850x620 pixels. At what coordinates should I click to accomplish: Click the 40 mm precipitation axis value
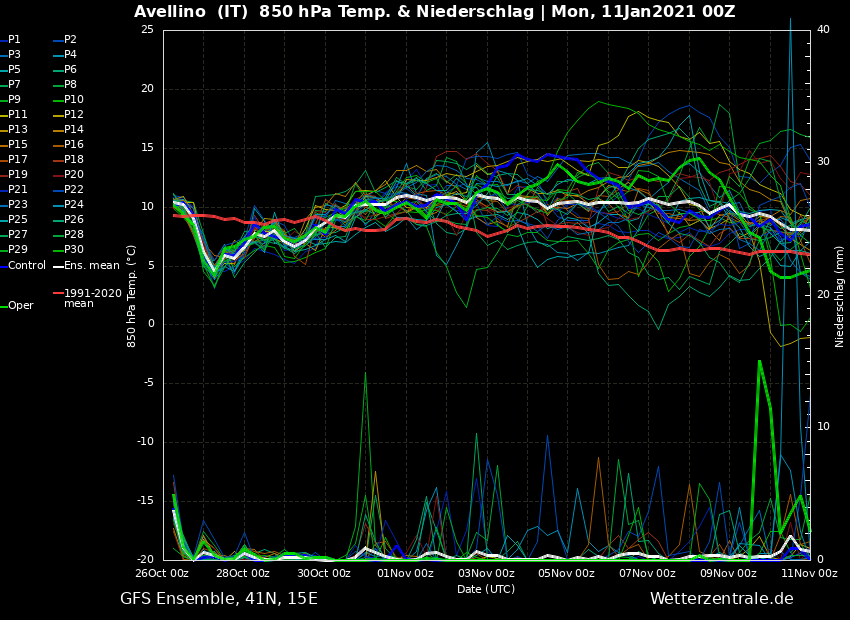(x=823, y=30)
